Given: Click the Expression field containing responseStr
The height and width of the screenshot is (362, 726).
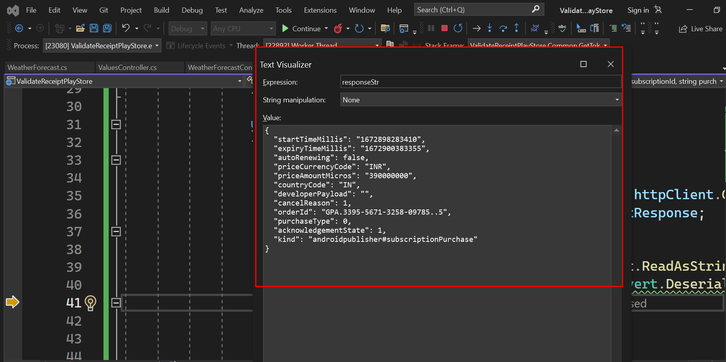Looking at the screenshot, I should [x=481, y=82].
